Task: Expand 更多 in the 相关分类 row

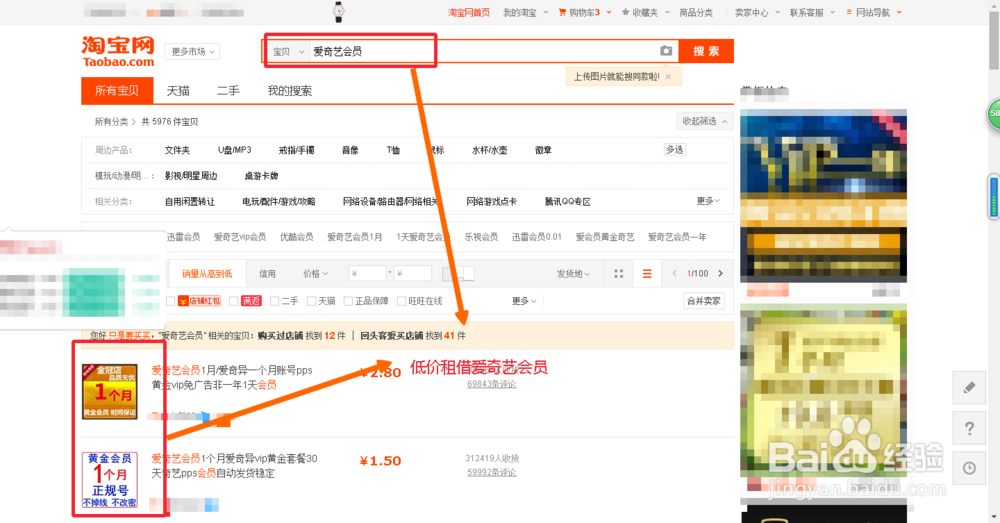Action: coord(708,201)
